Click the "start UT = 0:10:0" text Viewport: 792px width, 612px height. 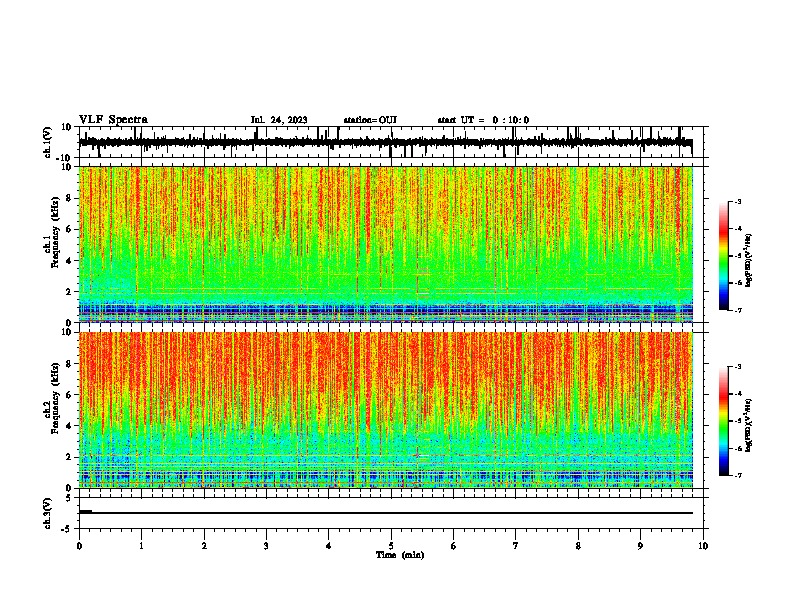[x=483, y=120]
